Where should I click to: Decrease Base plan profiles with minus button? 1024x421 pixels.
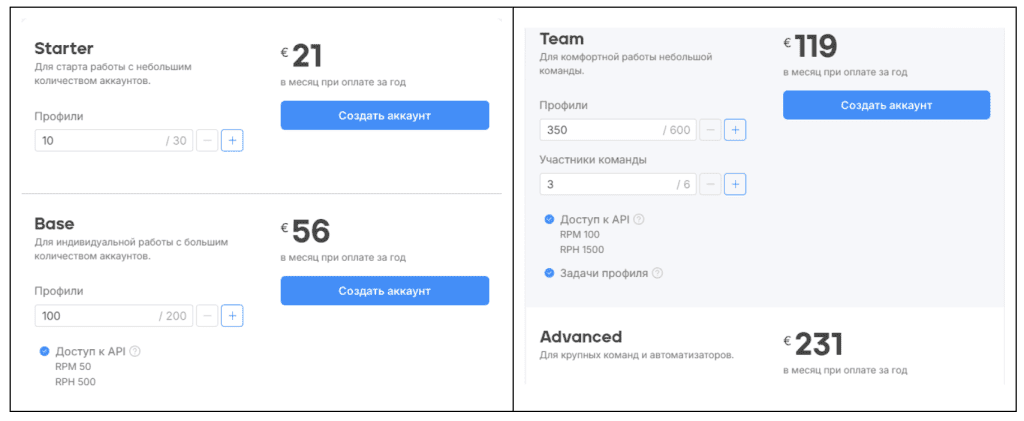point(207,317)
